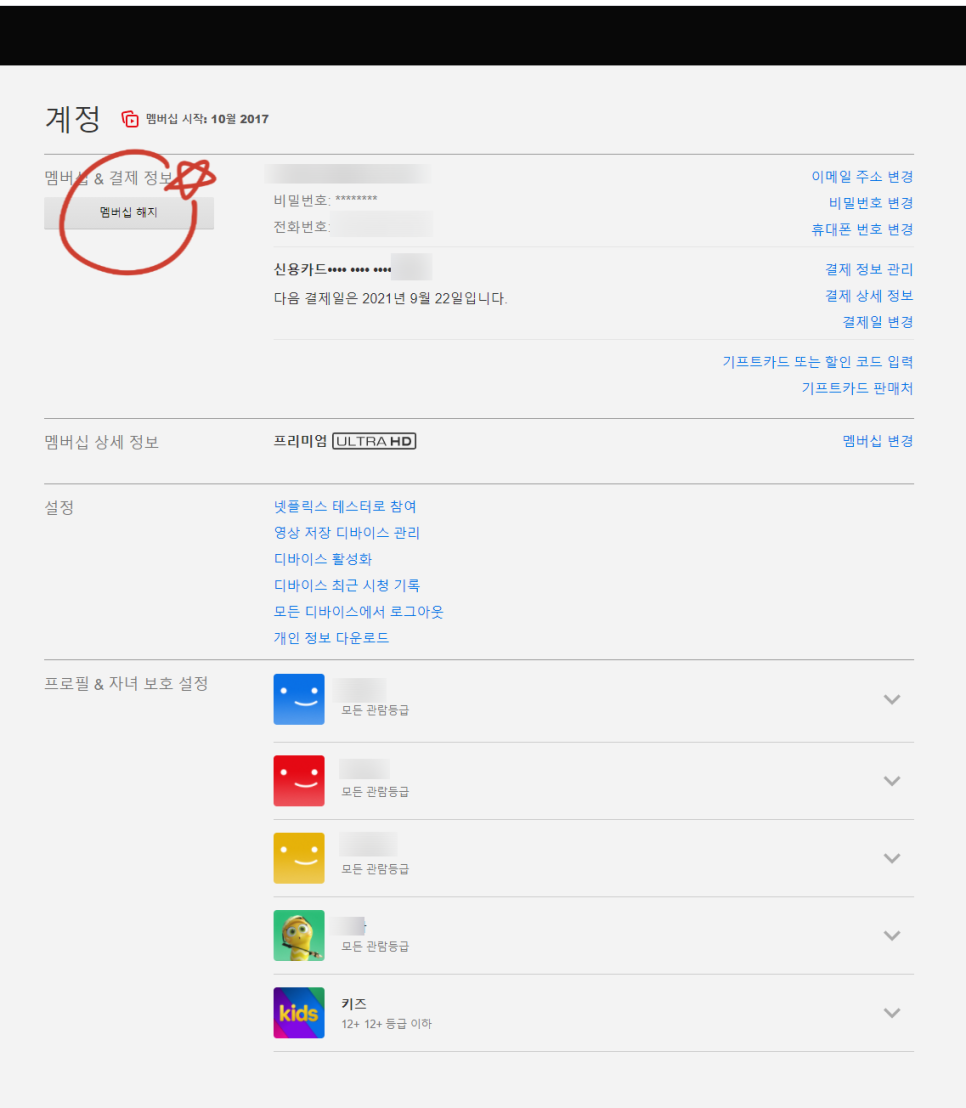
Task: Open 영상 저장 디바이스 관리 link
Action: click(x=347, y=533)
